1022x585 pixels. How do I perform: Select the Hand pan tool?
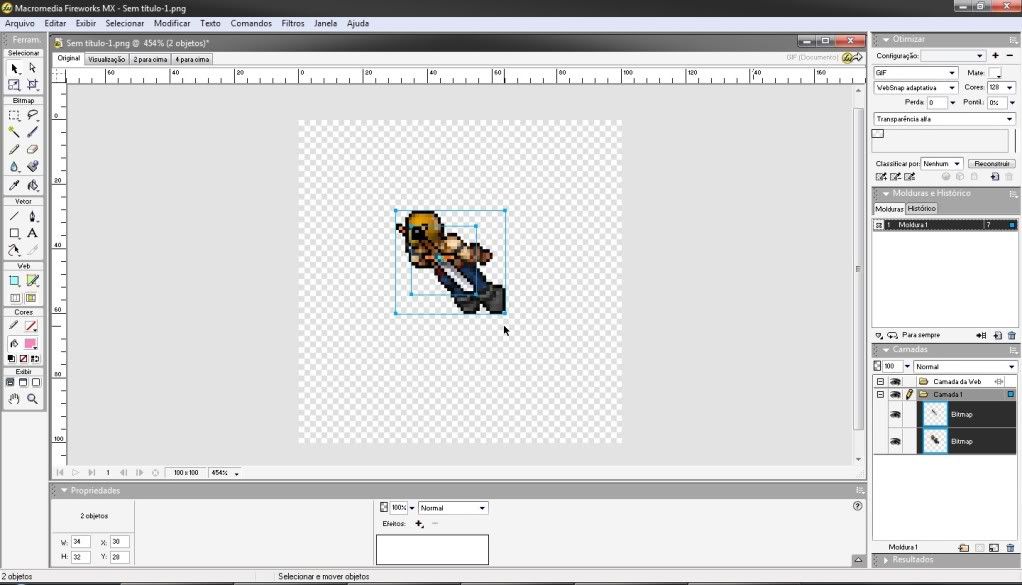[14, 399]
